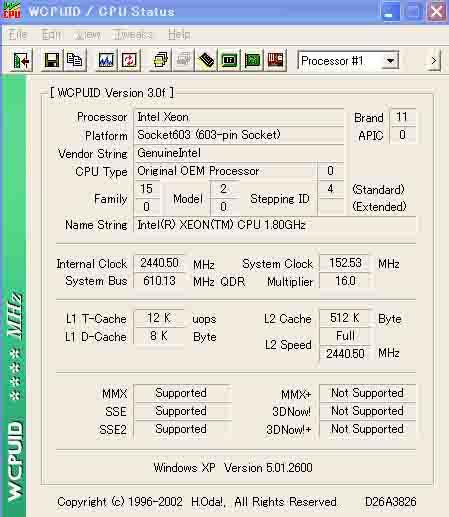Click the standard Model value 2
Image resolution: width=449 pixels, height=517 pixels.
224,189
